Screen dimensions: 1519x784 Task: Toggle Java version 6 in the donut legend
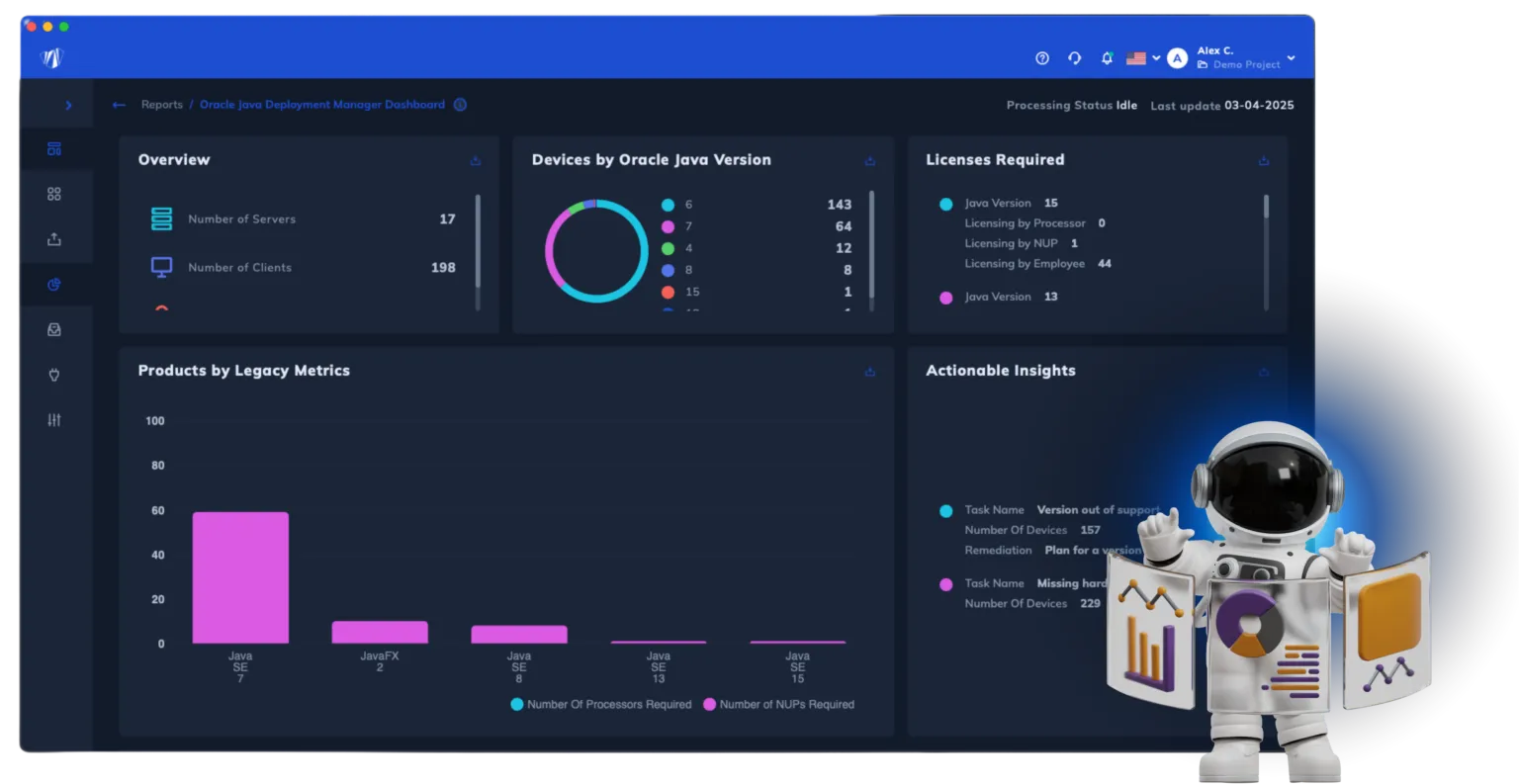click(677, 205)
